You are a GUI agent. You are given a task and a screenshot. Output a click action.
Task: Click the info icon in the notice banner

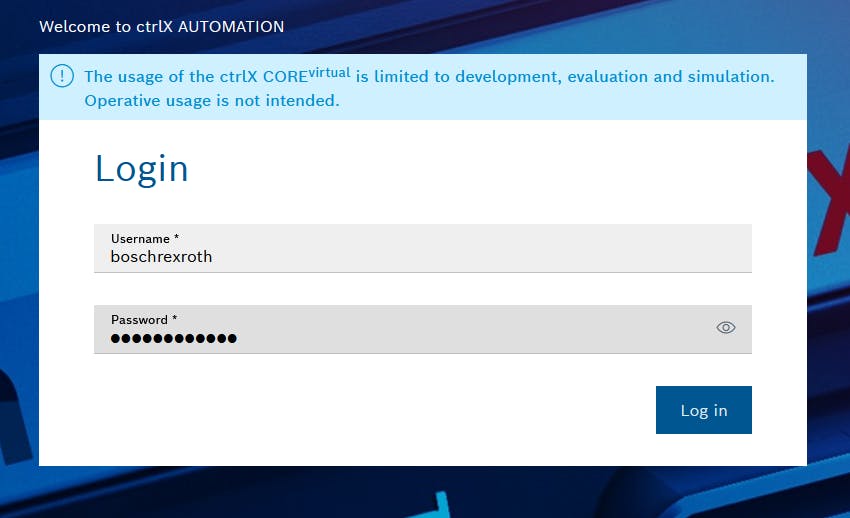[x=62, y=76]
